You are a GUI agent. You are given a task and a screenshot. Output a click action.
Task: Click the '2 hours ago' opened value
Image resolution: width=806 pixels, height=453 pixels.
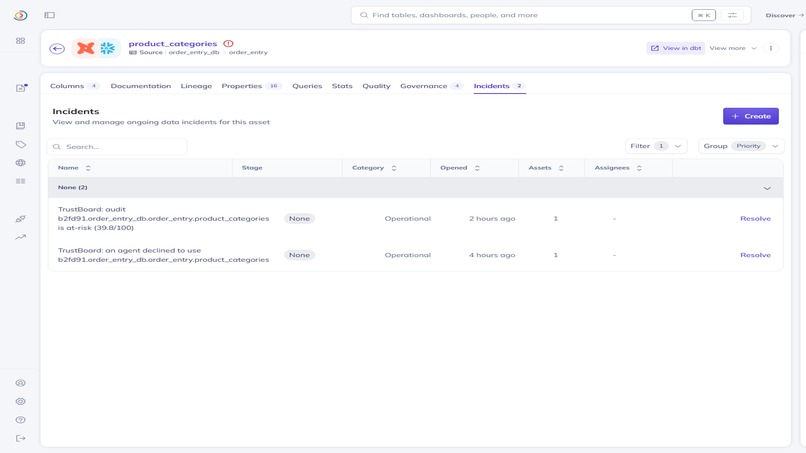492,219
